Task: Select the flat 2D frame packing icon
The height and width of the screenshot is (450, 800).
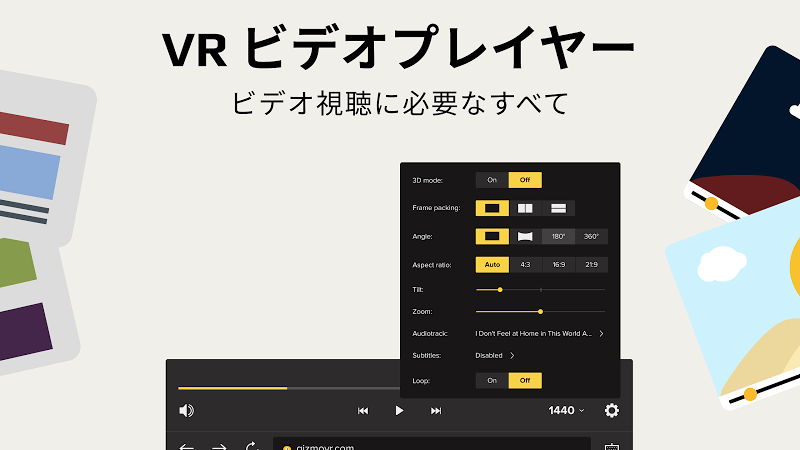Action: point(491,208)
